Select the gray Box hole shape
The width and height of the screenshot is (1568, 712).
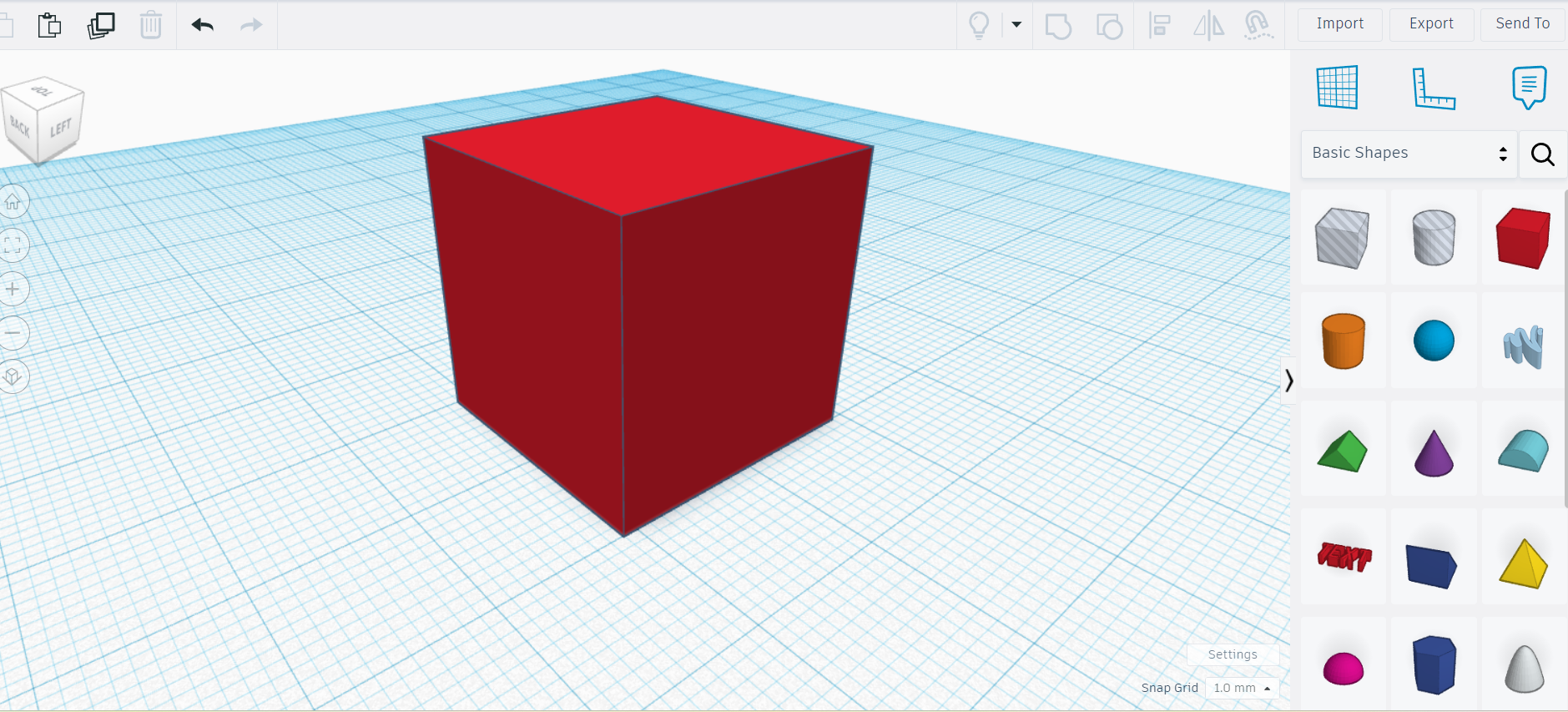(1343, 238)
